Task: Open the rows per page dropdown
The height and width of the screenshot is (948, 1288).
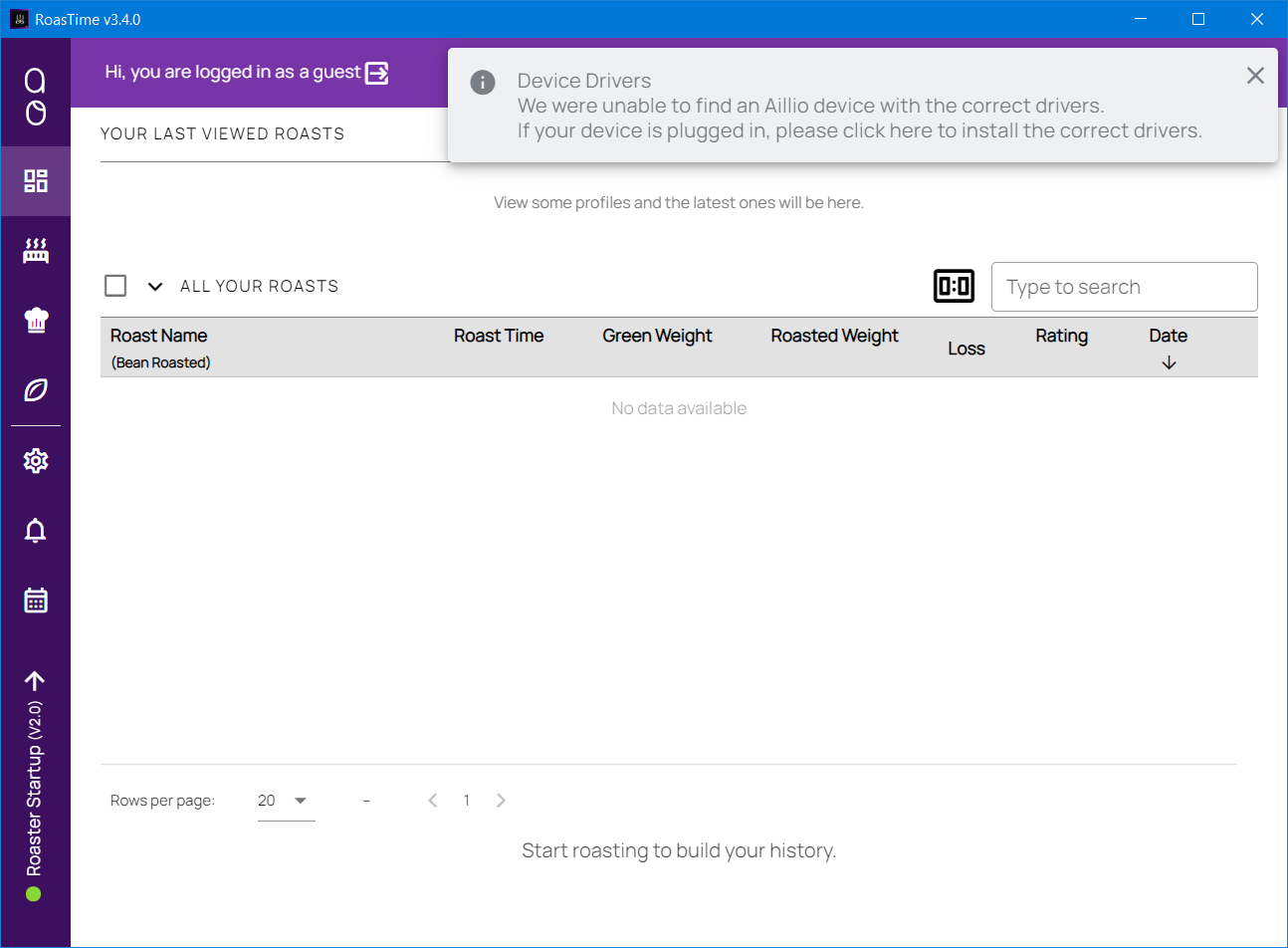Action: point(286,801)
